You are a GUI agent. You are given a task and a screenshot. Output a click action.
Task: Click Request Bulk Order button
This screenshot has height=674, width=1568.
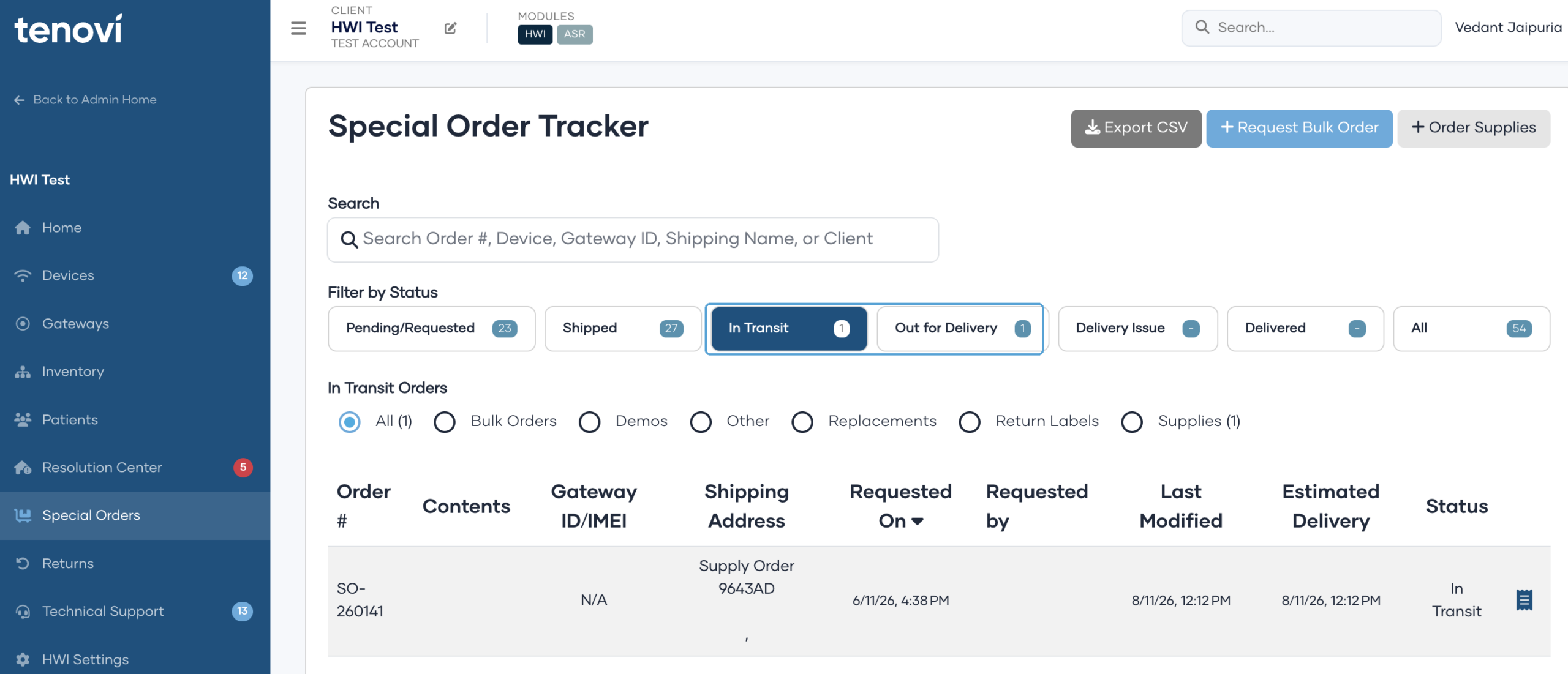[x=1300, y=128]
